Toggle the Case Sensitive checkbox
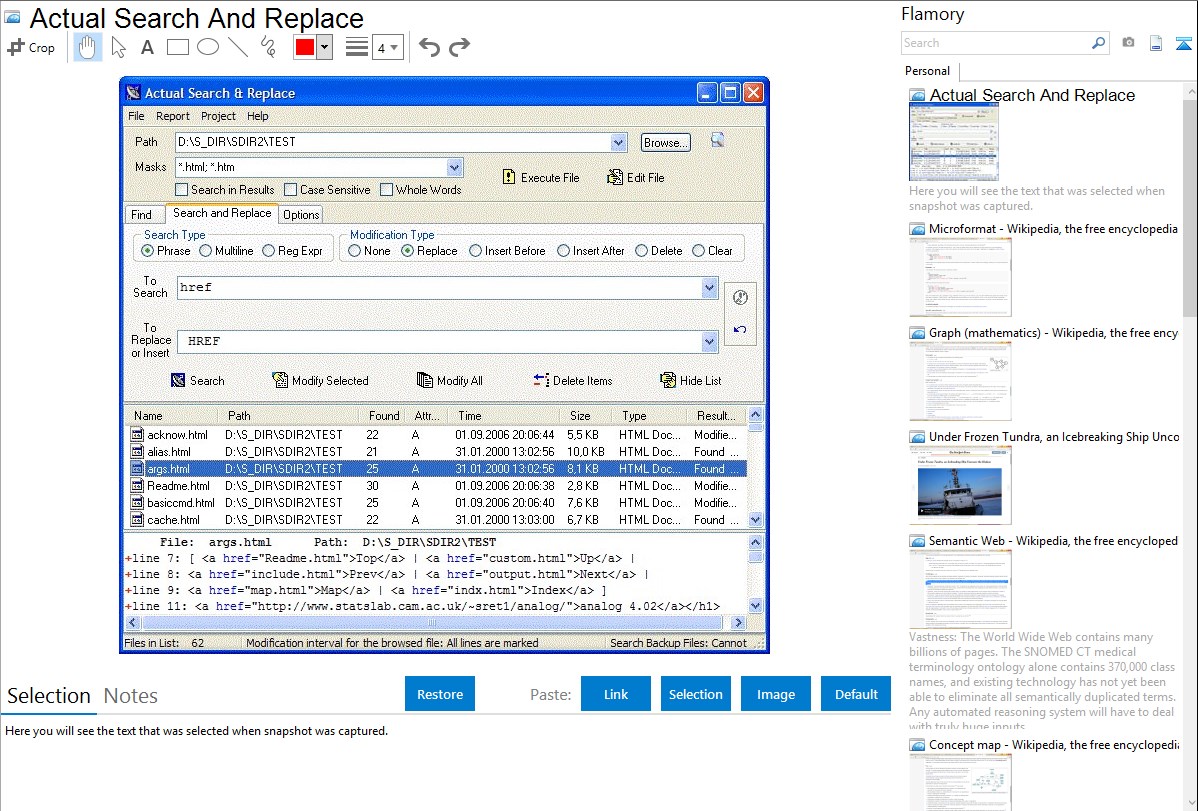 (290, 190)
